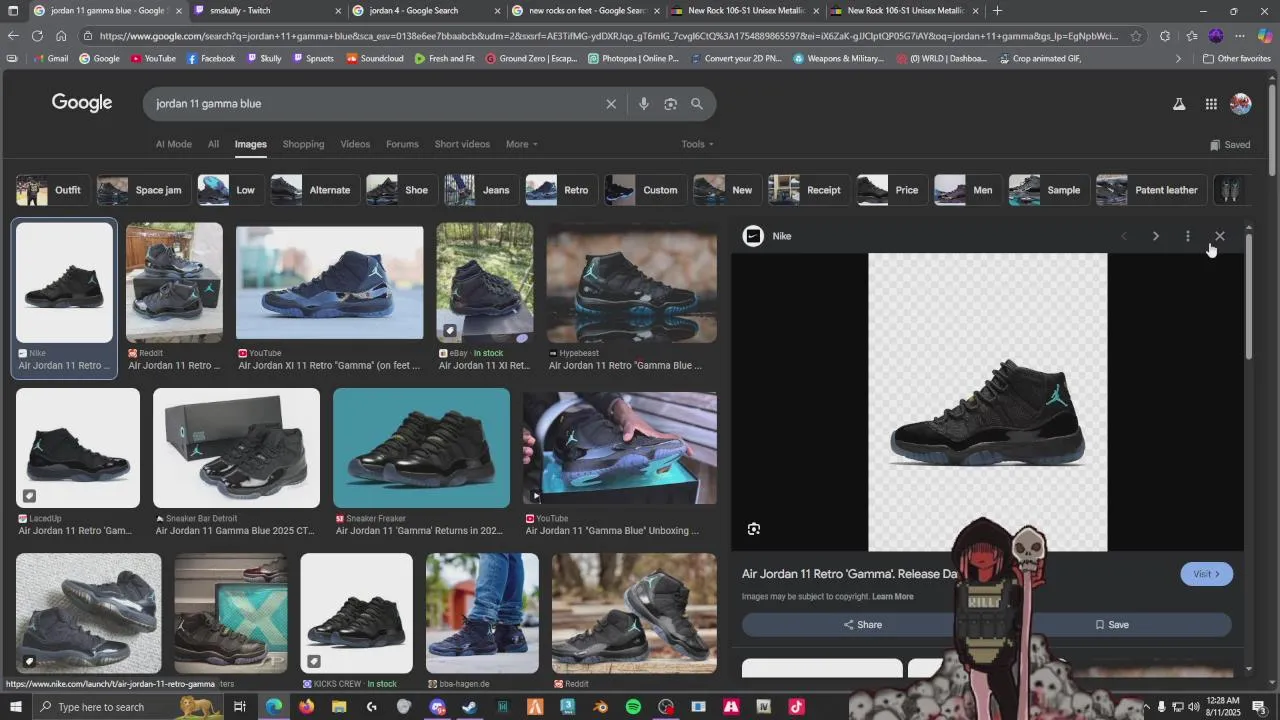The height and width of the screenshot is (720, 1280).
Task: Open the Saved collections link
Action: click(x=1230, y=144)
